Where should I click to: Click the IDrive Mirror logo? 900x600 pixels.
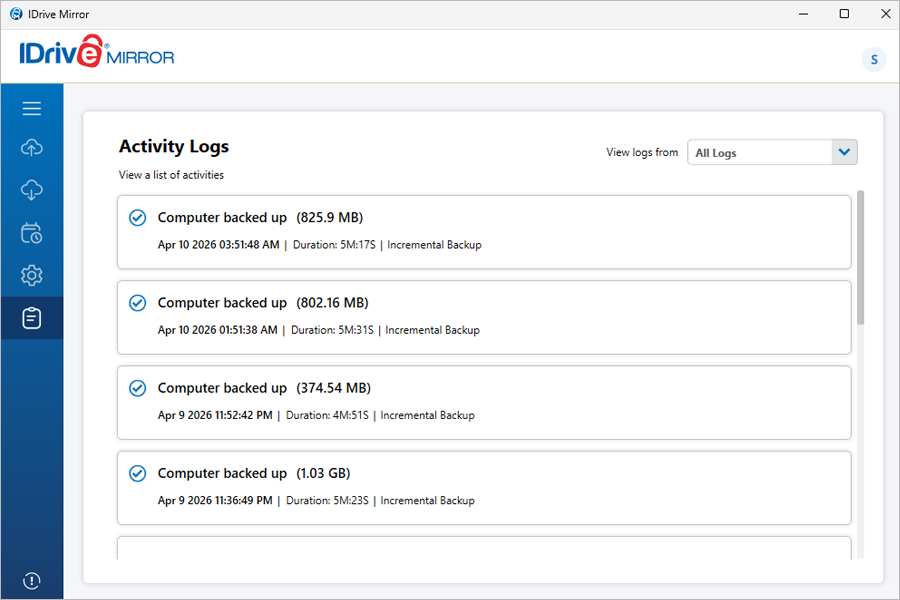pos(96,54)
